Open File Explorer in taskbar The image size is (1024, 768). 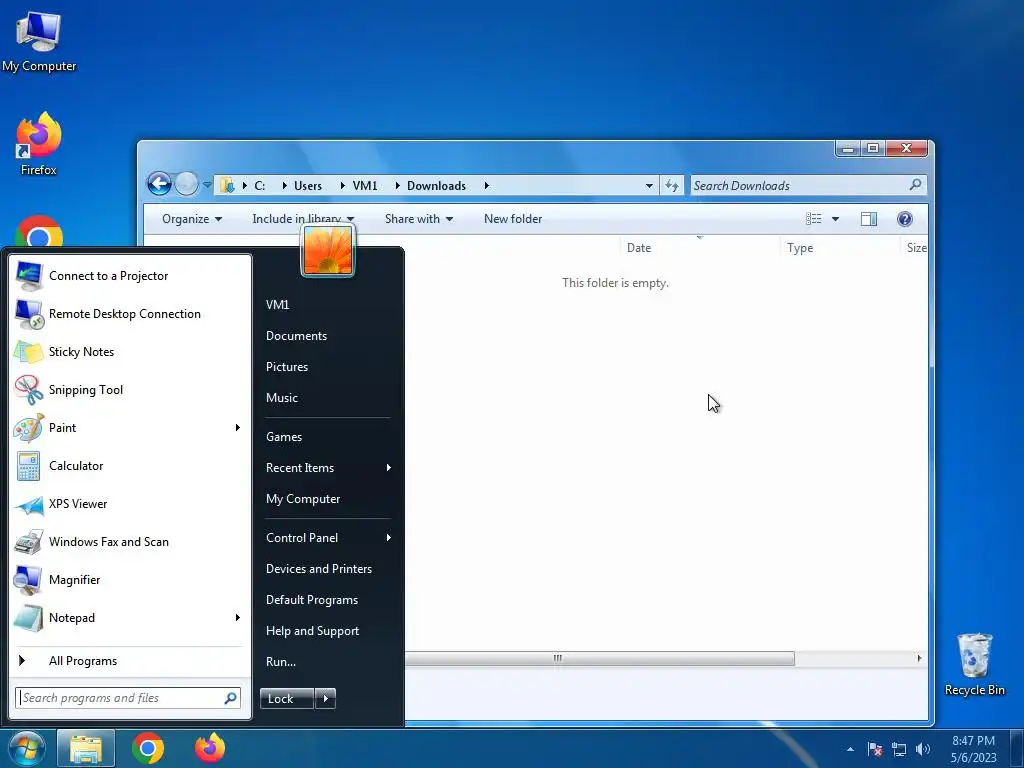click(x=86, y=748)
